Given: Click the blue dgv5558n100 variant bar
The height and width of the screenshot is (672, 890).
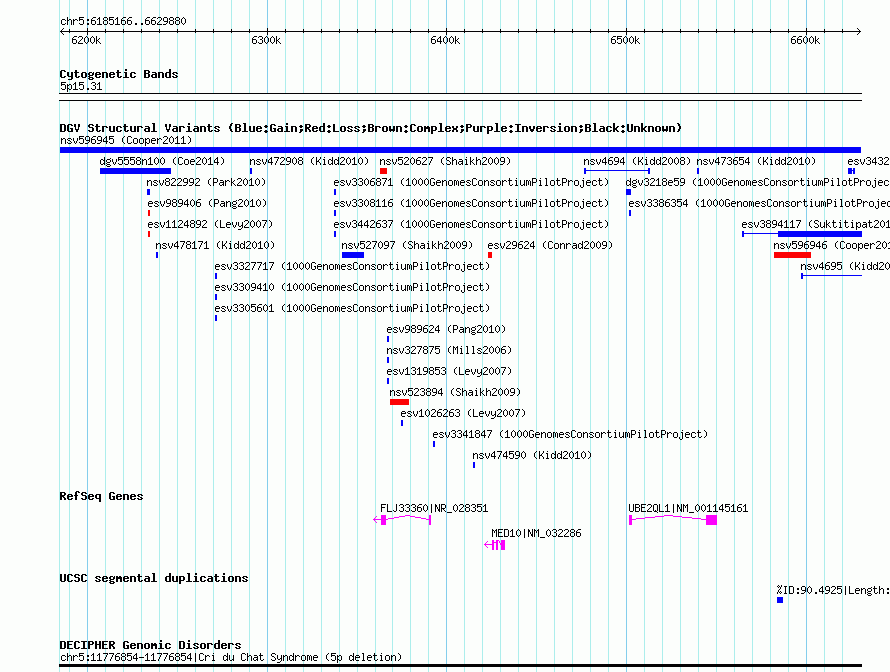Looking at the screenshot, I should (135, 171).
